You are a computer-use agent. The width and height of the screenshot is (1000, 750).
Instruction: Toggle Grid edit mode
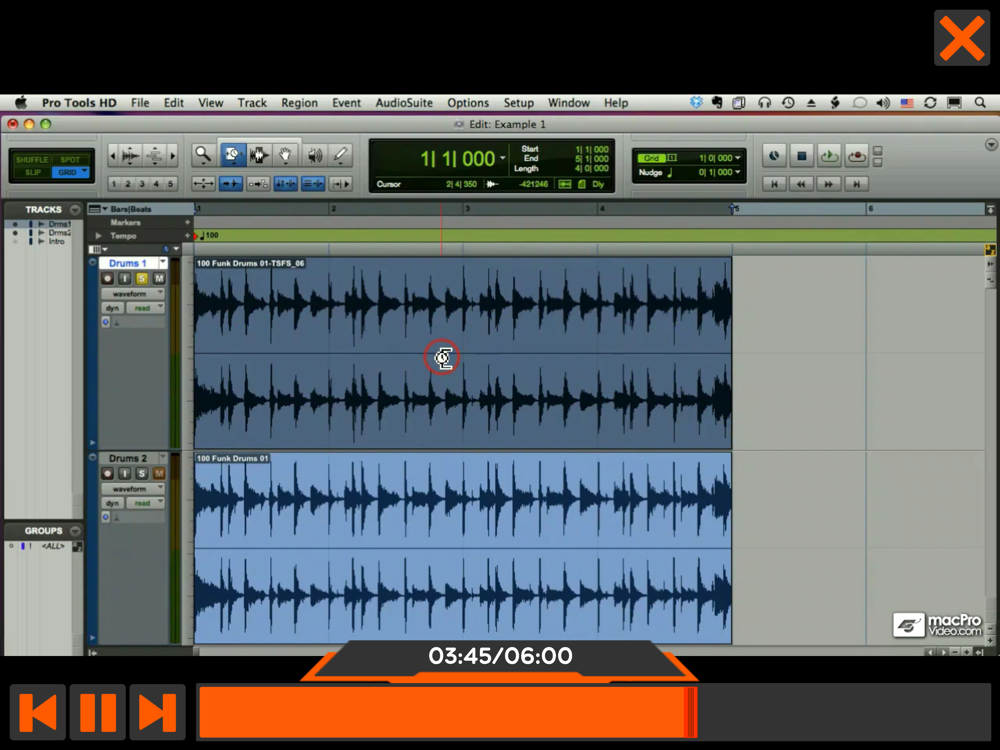pyautogui.click(x=70, y=173)
